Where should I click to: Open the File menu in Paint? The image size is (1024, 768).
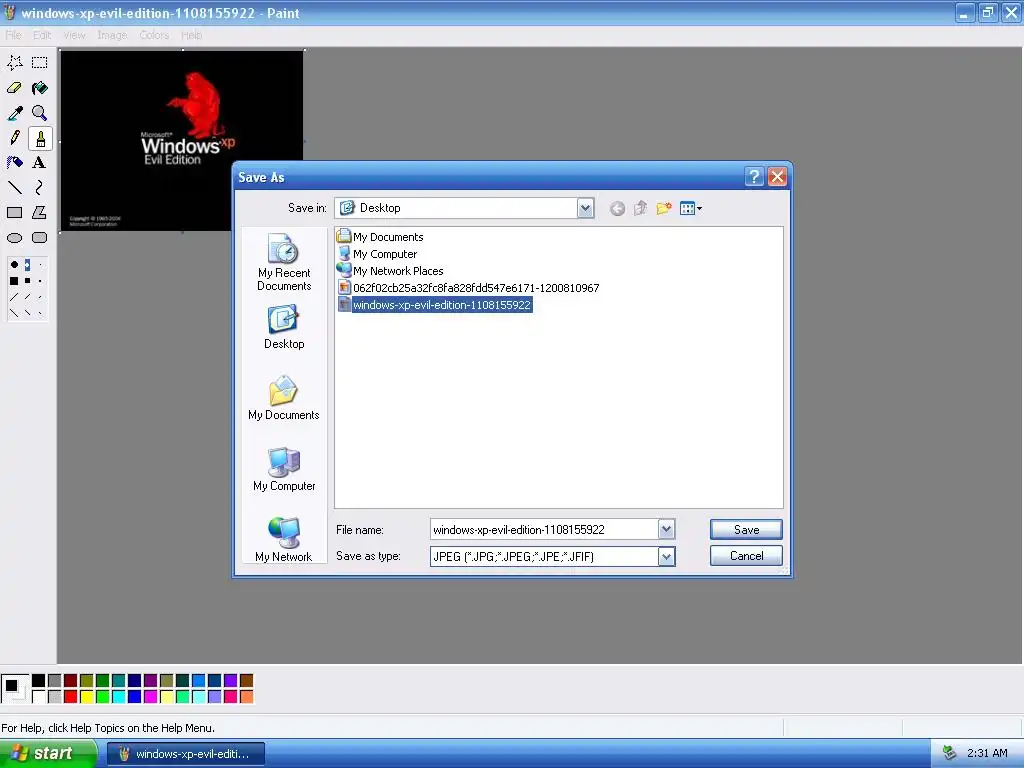pyautogui.click(x=14, y=35)
